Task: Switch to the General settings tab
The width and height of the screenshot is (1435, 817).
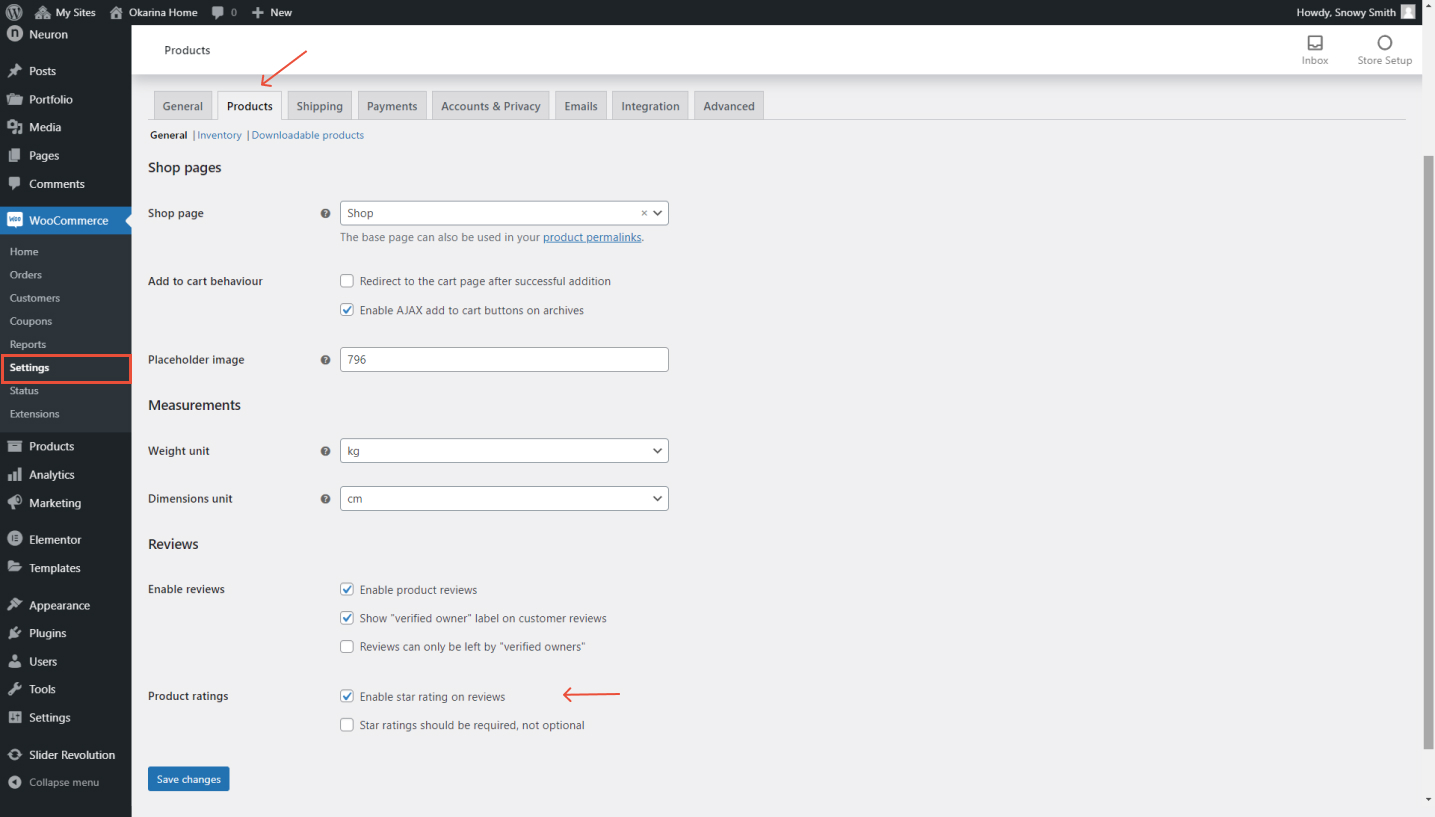Action: point(183,106)
